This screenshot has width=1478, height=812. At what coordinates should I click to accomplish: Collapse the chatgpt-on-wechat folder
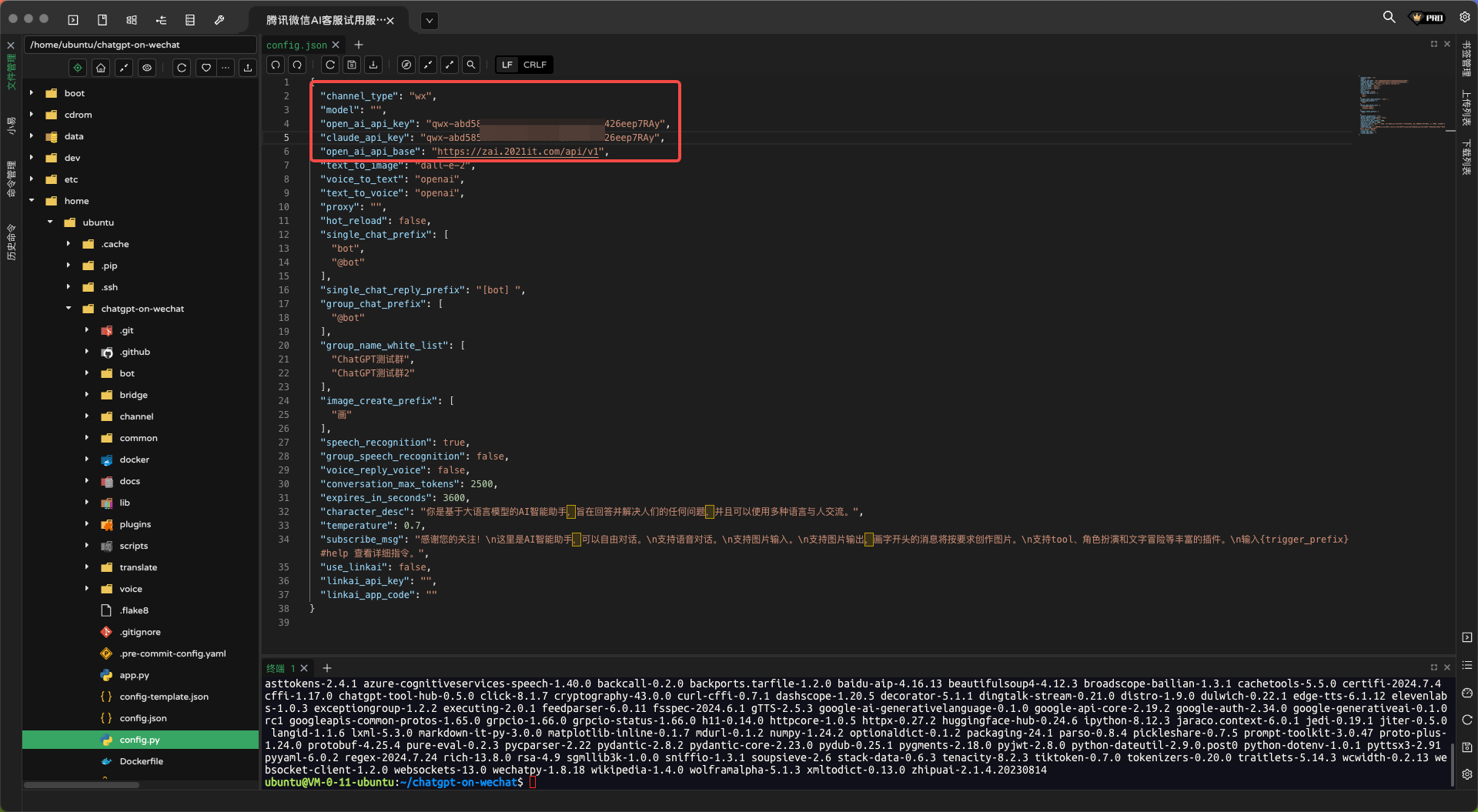click(x=69, y=309)
